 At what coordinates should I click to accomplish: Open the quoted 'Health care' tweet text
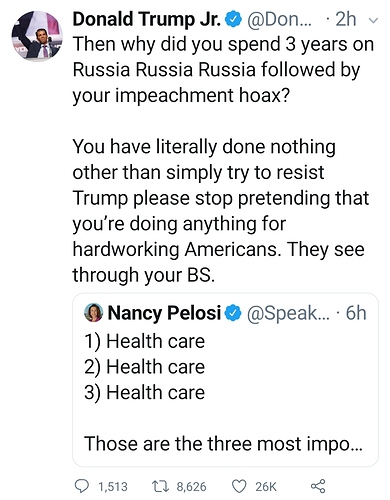point(144,367)
